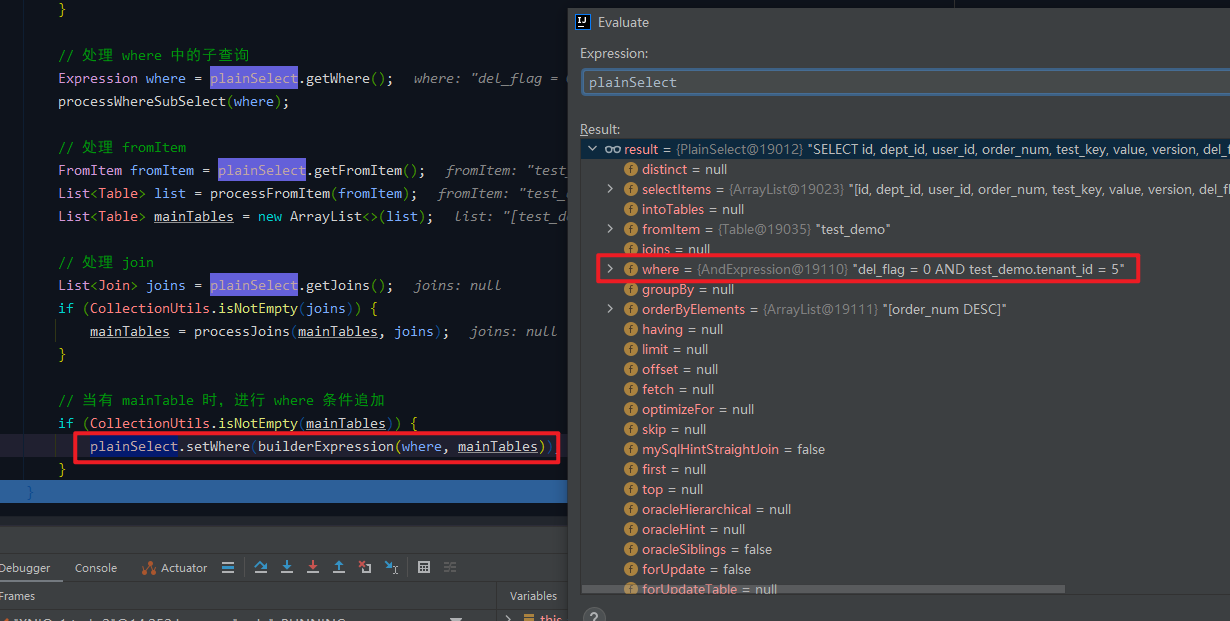The height and width of the screenshot is (621, 1230).
Task: Open the Evaluate Expression calculator icon
Action: [x=424, y=567]
